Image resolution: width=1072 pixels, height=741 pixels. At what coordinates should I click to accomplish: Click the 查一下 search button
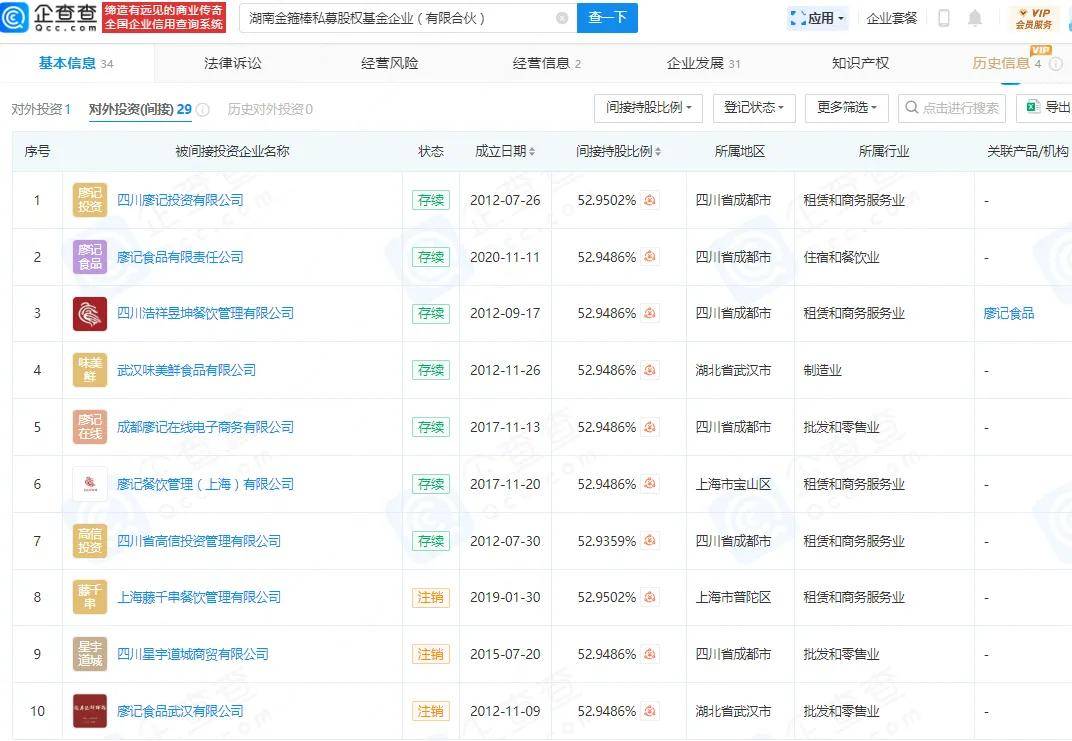pyautogui.click(x=607, y=18)
